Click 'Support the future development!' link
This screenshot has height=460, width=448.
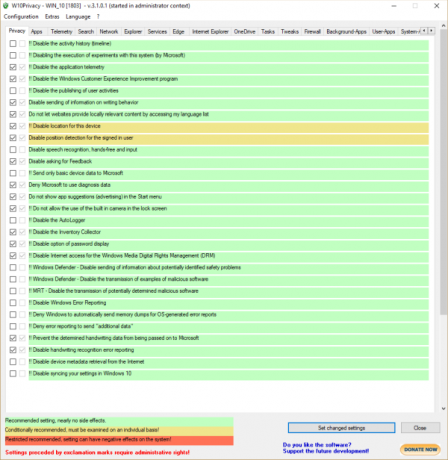(326, 451)
